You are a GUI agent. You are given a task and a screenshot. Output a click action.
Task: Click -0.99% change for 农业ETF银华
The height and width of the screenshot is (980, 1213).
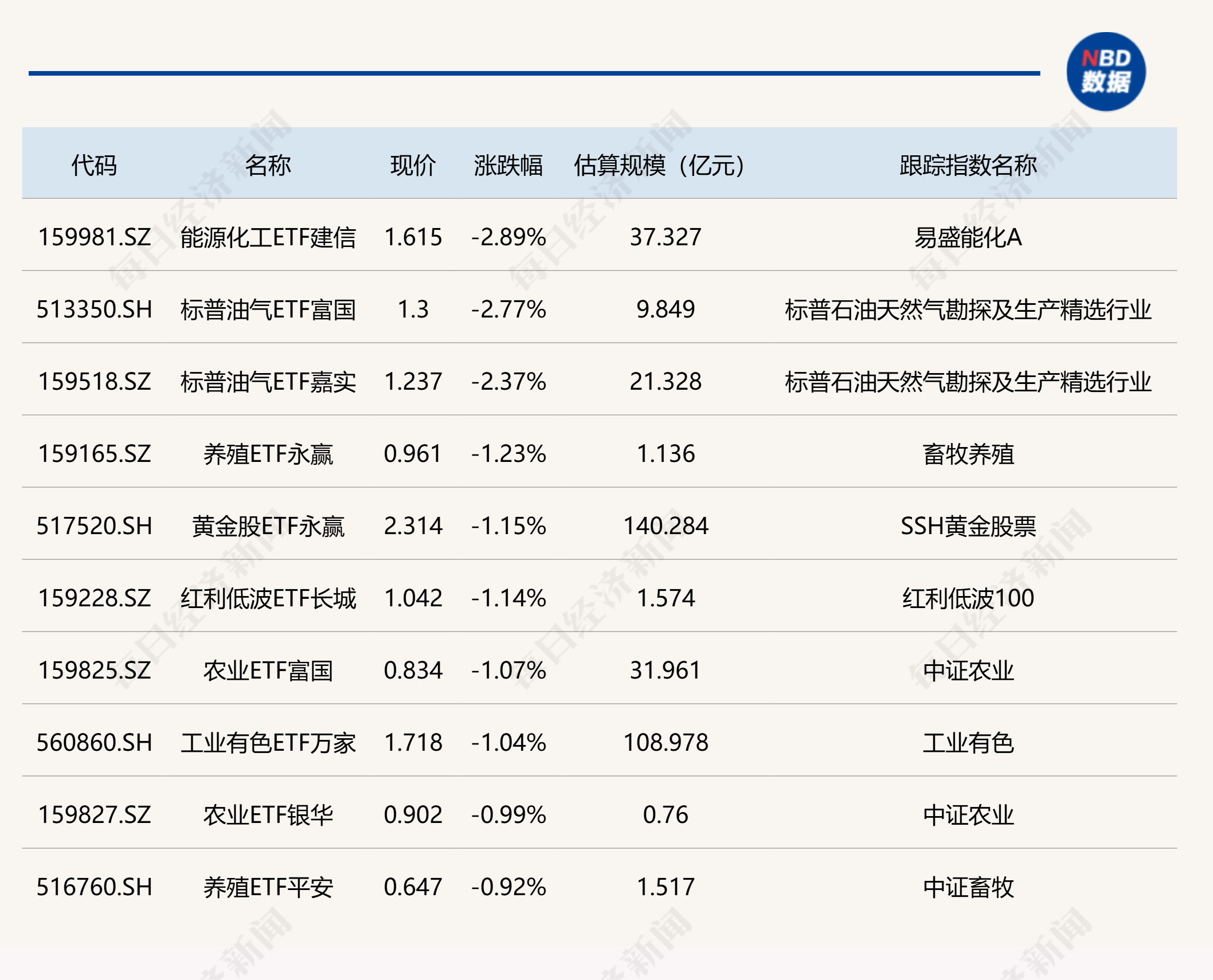508,815
